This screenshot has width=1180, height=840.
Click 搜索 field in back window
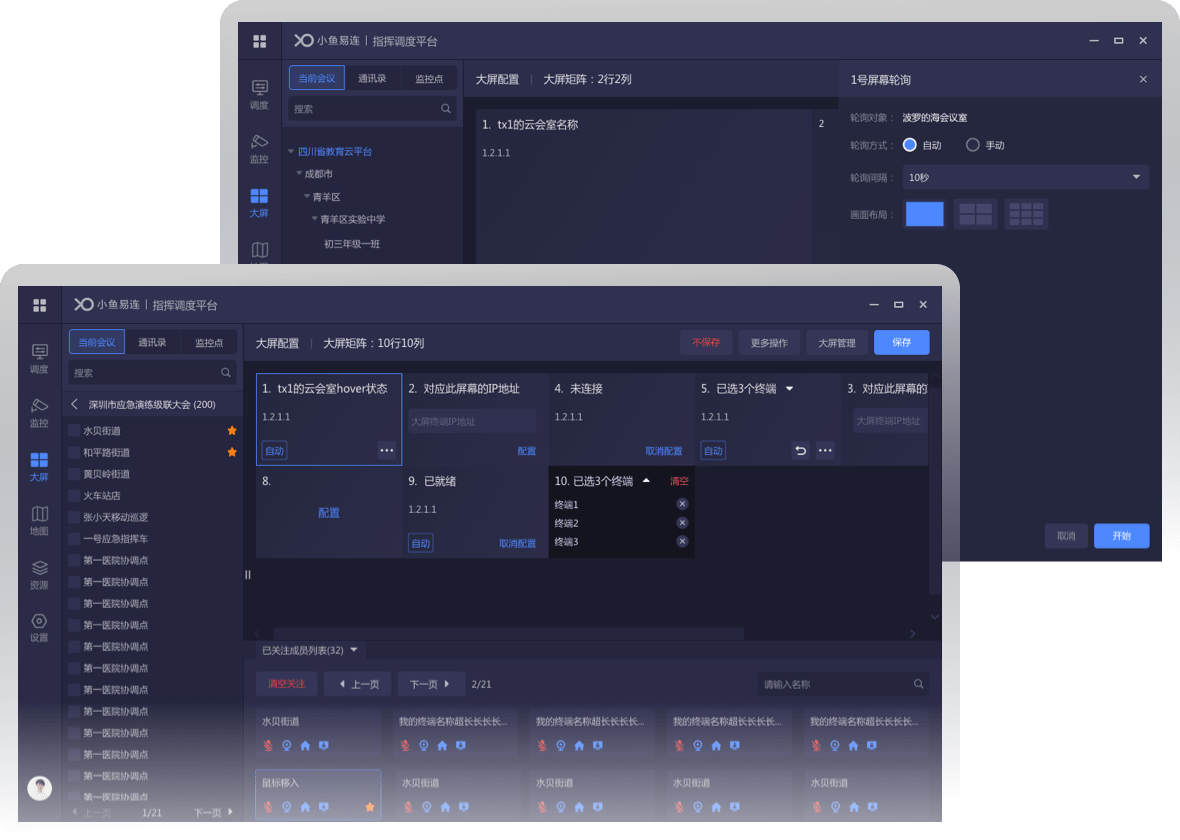[372, 108]
